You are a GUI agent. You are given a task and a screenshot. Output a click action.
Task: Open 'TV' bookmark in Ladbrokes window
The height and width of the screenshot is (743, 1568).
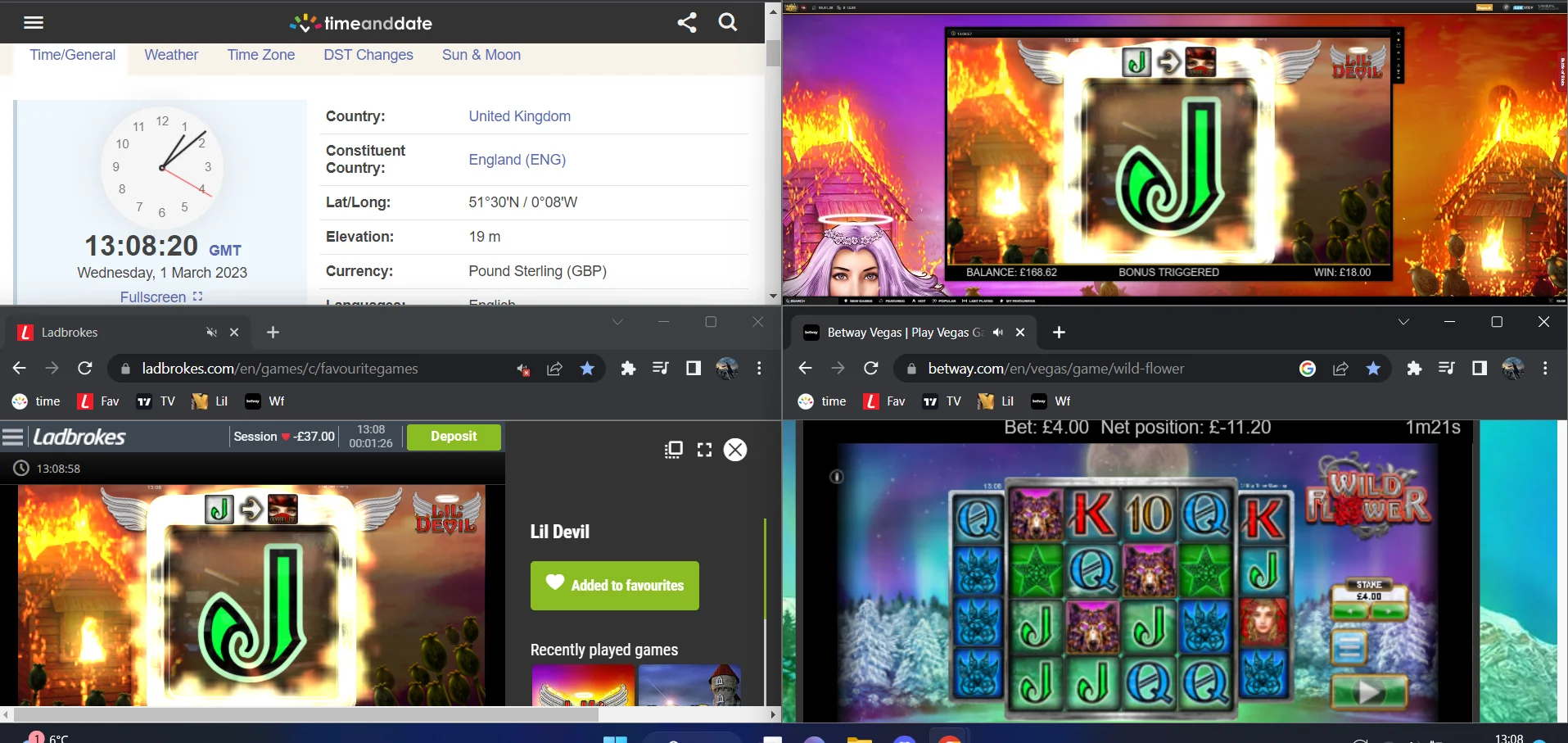(x=156, y=401)
